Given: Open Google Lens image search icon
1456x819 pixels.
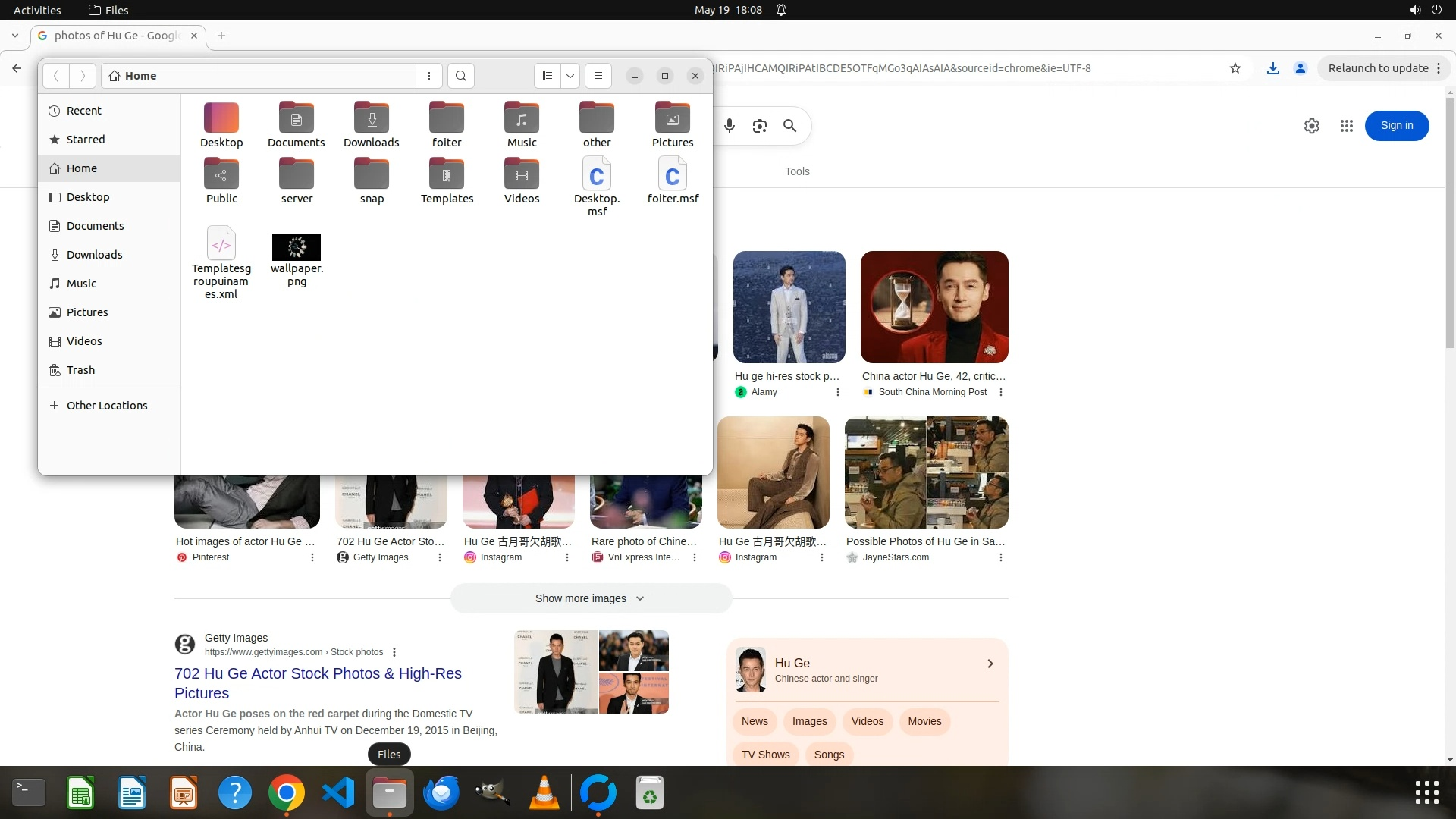Looking at the screenshot, I should point(760,126).
